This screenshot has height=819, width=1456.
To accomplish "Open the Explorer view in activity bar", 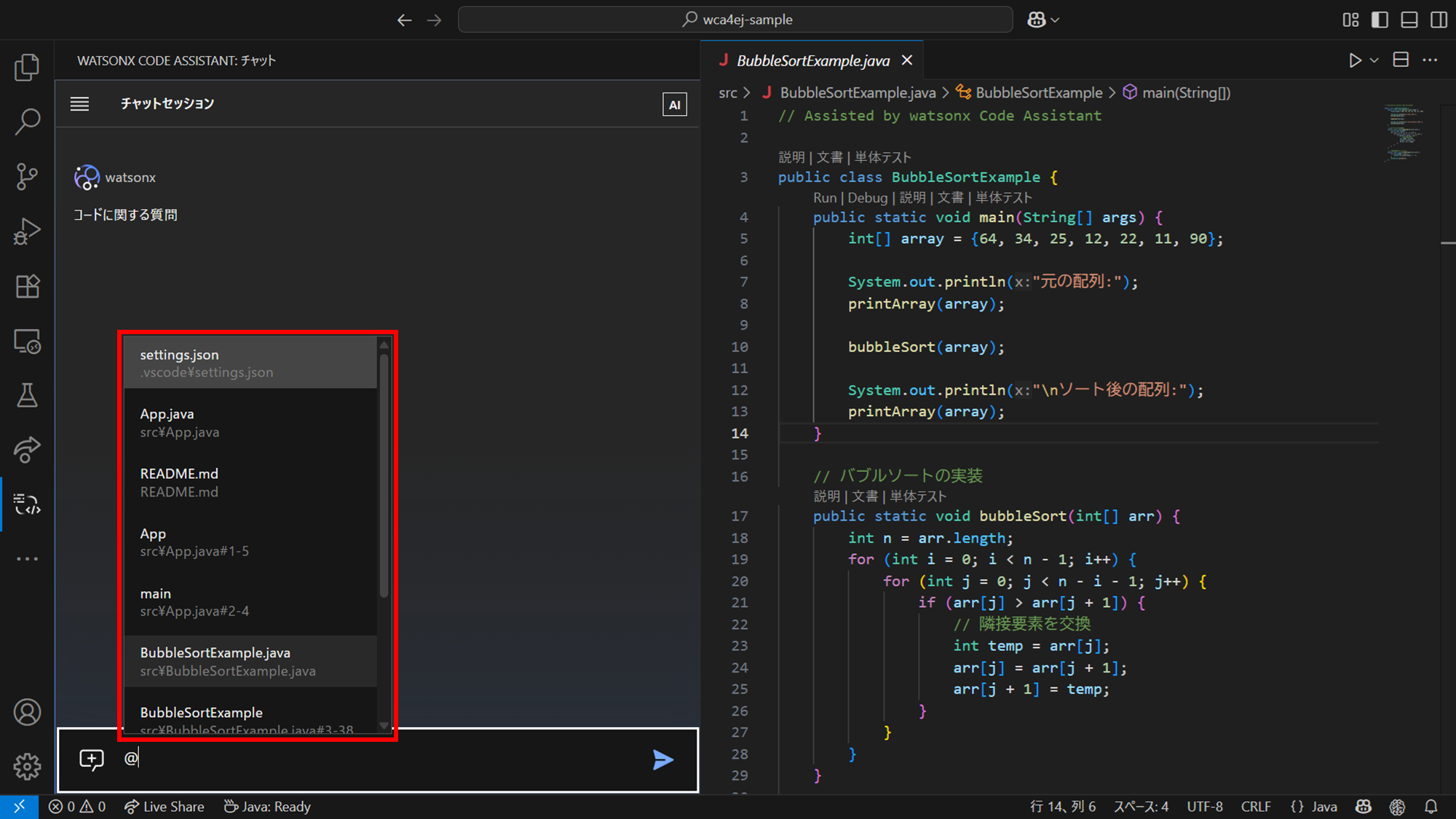I will 27,68.
